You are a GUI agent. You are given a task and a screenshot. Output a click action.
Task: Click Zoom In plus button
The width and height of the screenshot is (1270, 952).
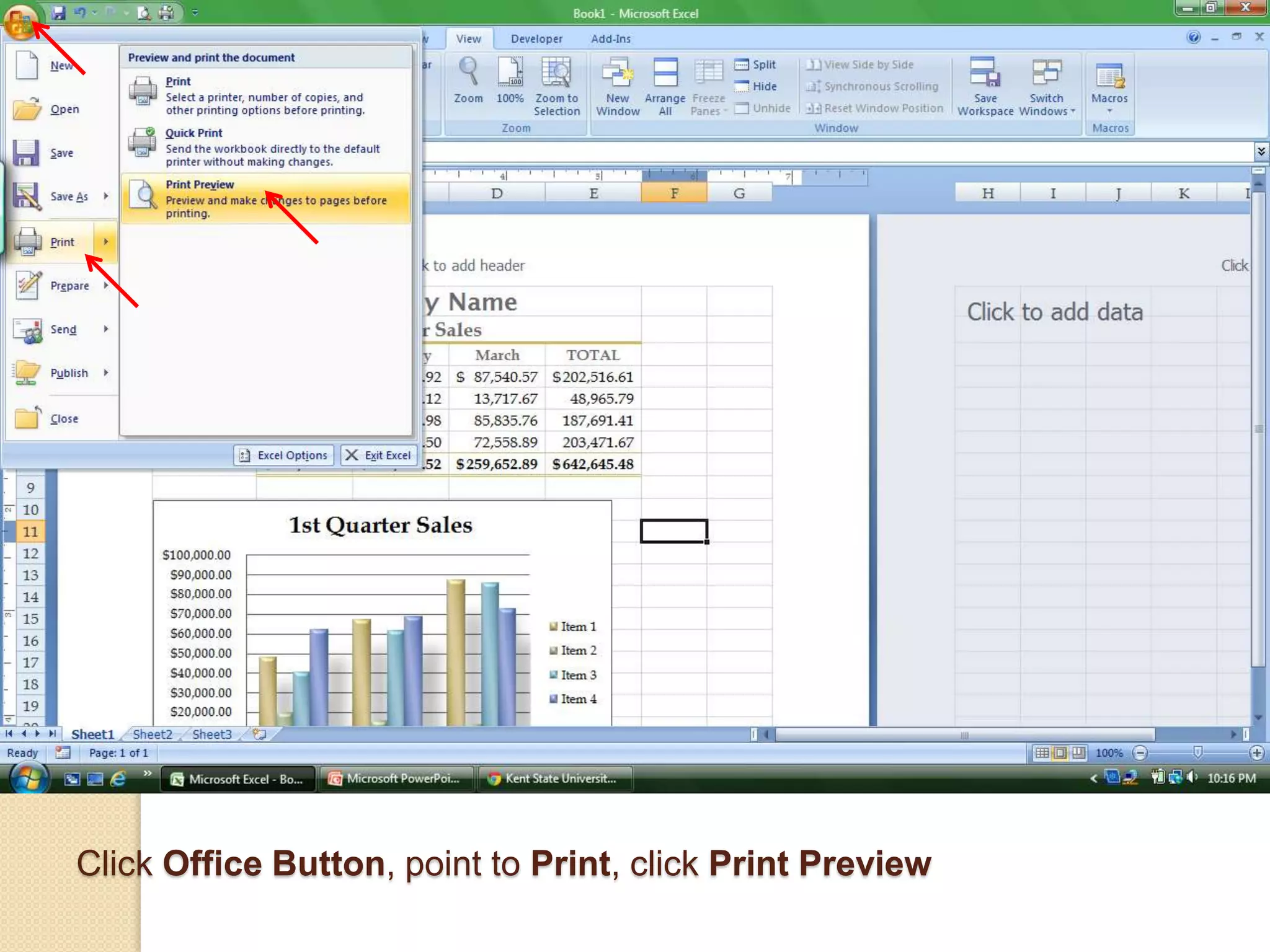click(x=1256, y=753)
